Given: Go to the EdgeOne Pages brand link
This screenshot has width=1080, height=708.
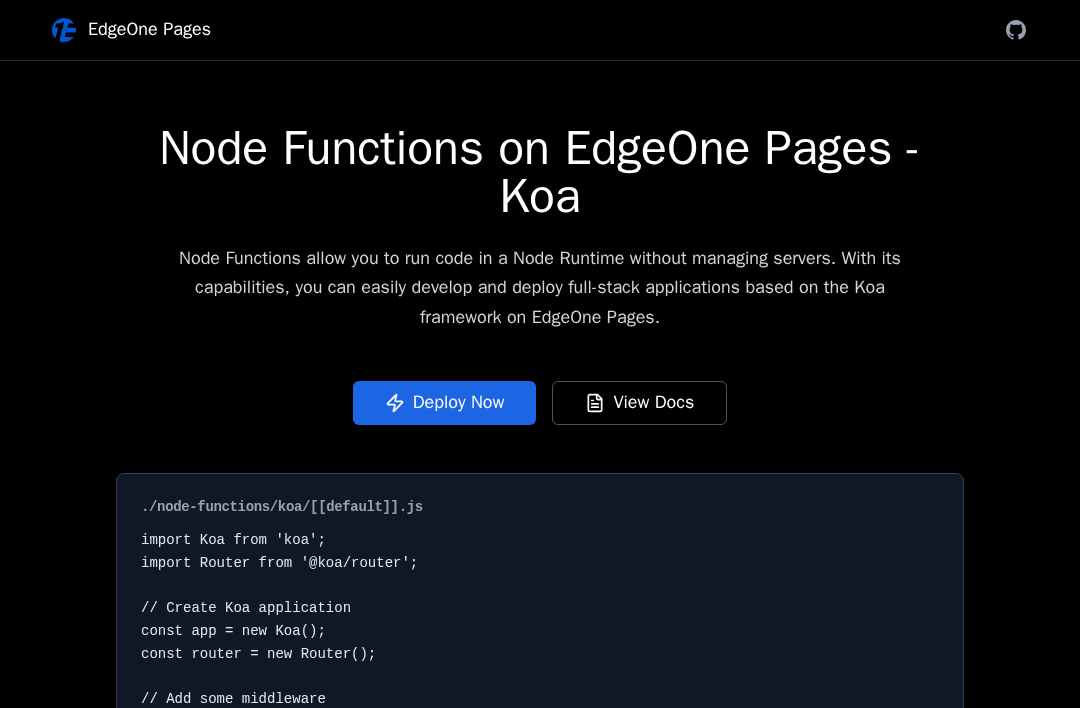Looking at the screenshot, I should point(132,30).
